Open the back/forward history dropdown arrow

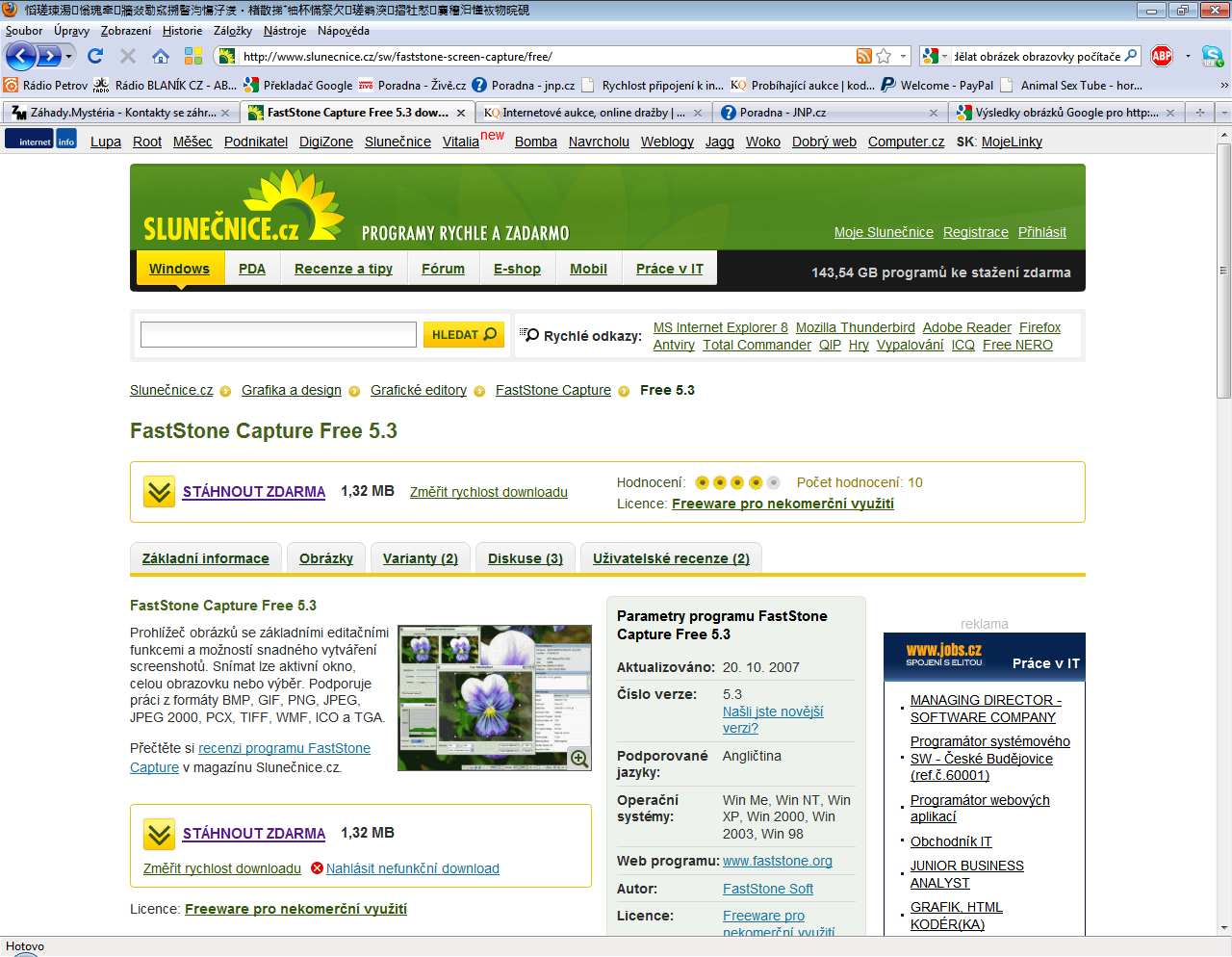click(x=69, y=56)
